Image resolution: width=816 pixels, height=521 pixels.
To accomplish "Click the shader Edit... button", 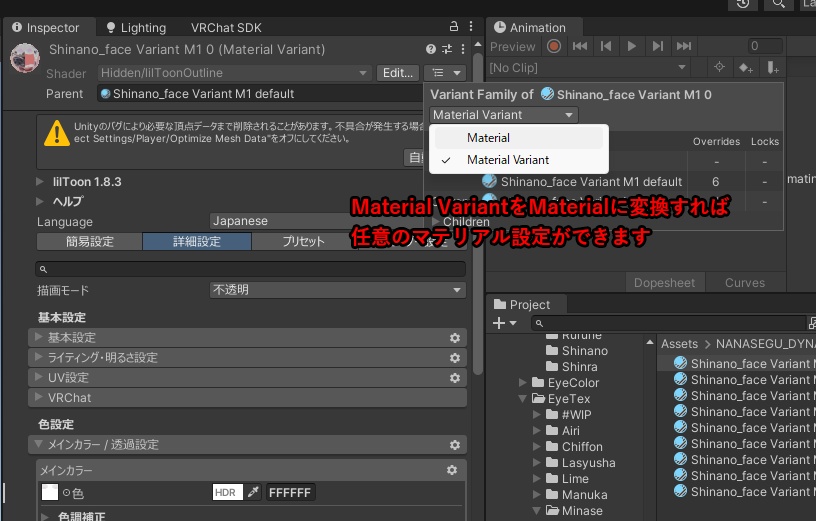I will coord(398,73).
